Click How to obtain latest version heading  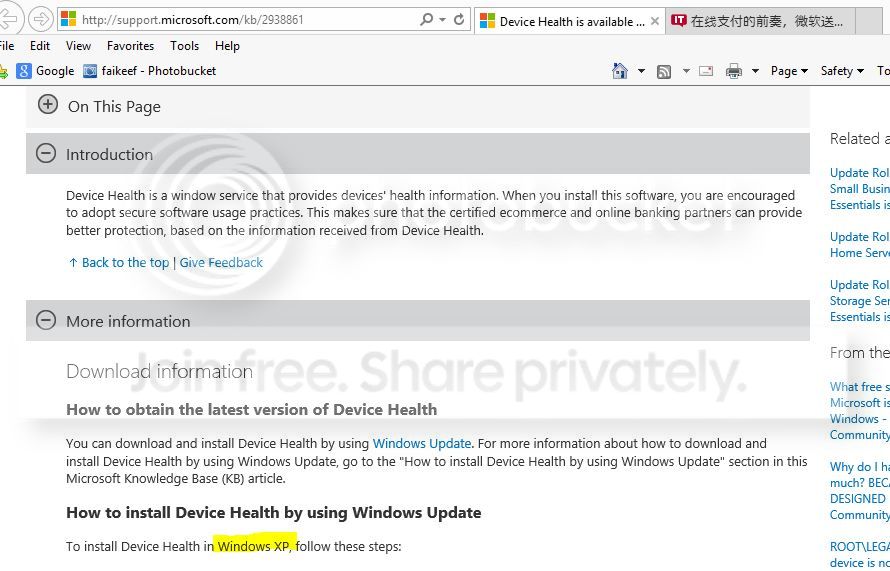(251, 410)
